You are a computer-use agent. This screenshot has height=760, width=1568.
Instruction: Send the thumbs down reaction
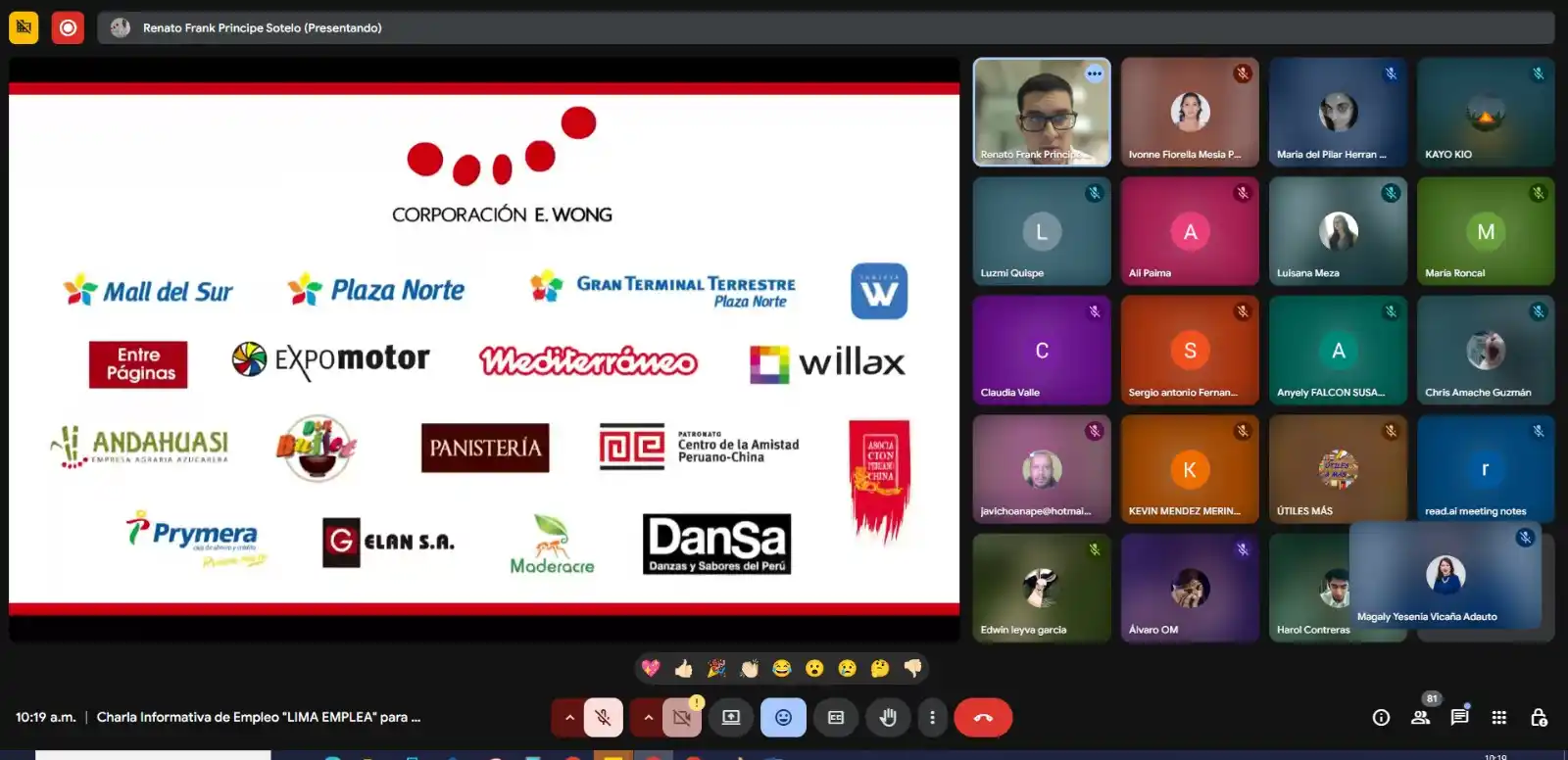click(913, 668)
